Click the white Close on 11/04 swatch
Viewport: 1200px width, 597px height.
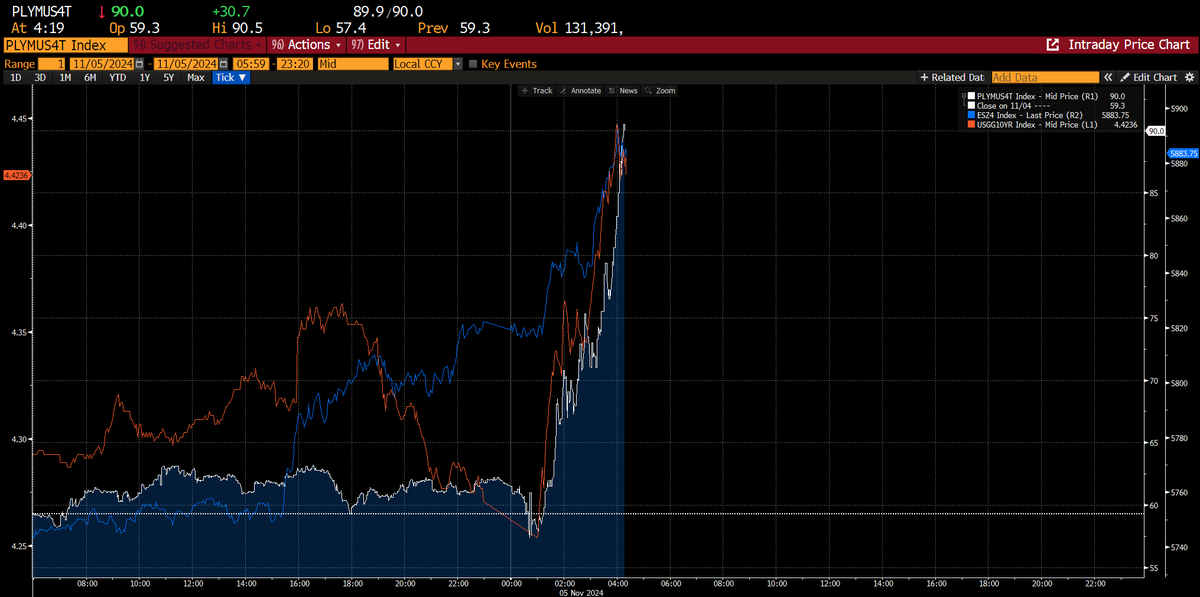pos(972,106)
